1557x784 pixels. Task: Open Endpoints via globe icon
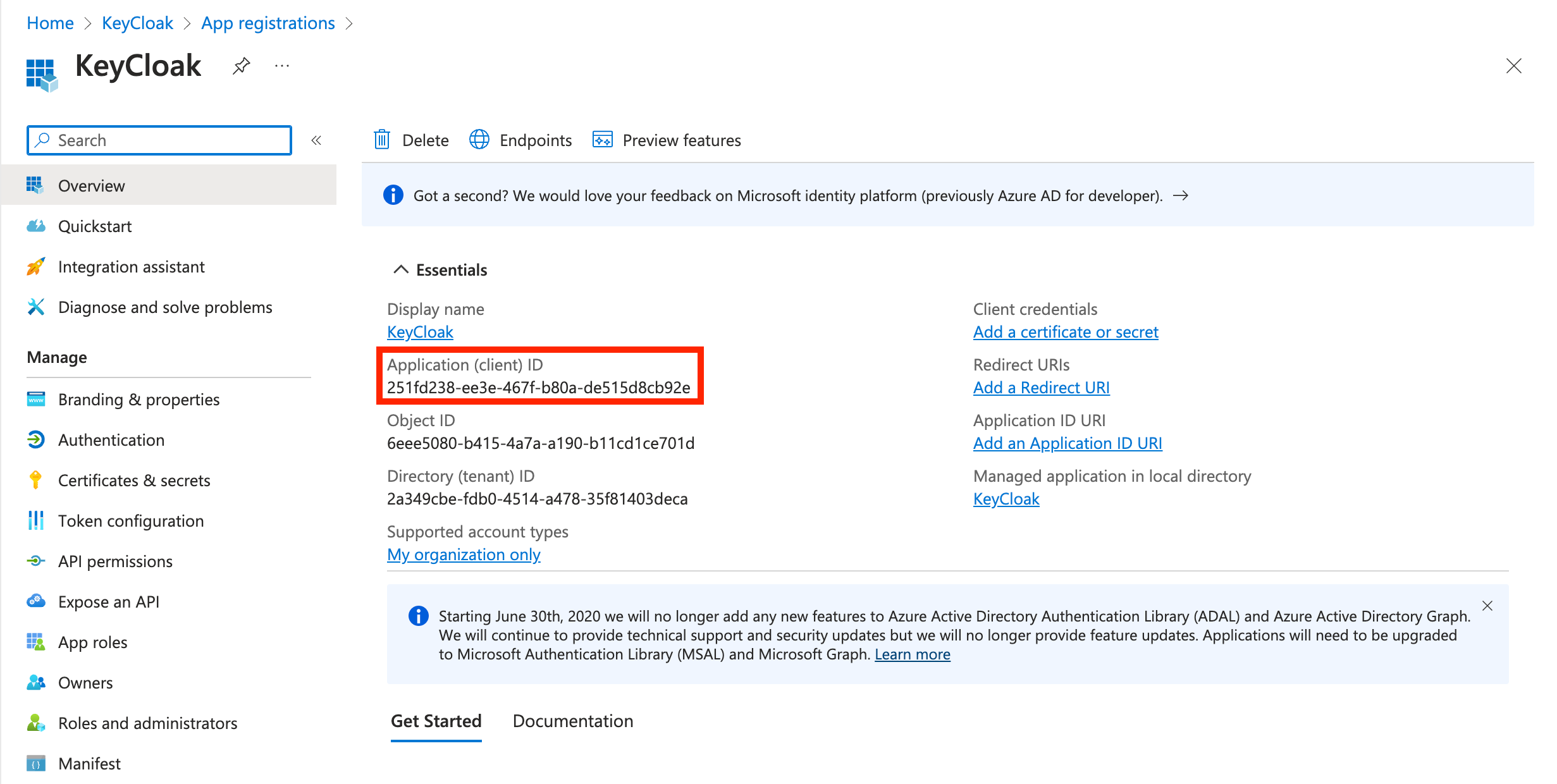click(479, 140)
